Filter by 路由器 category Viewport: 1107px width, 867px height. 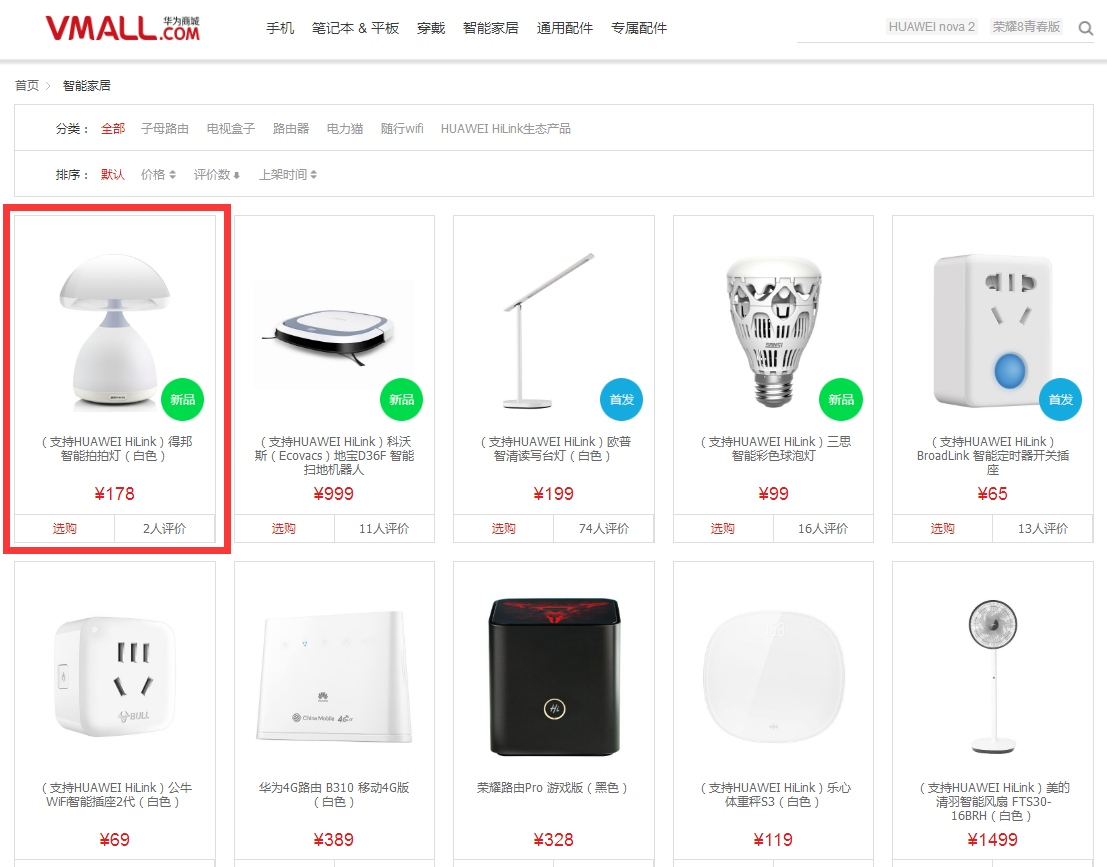(x=291, y=128)
